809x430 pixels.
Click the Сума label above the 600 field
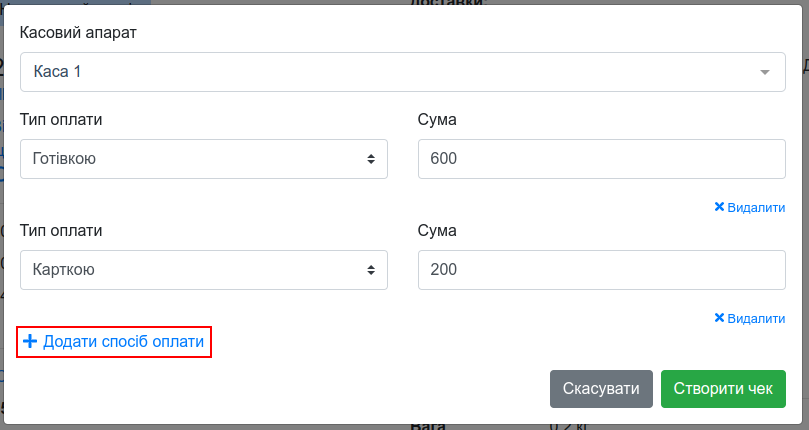pos(437,119)
